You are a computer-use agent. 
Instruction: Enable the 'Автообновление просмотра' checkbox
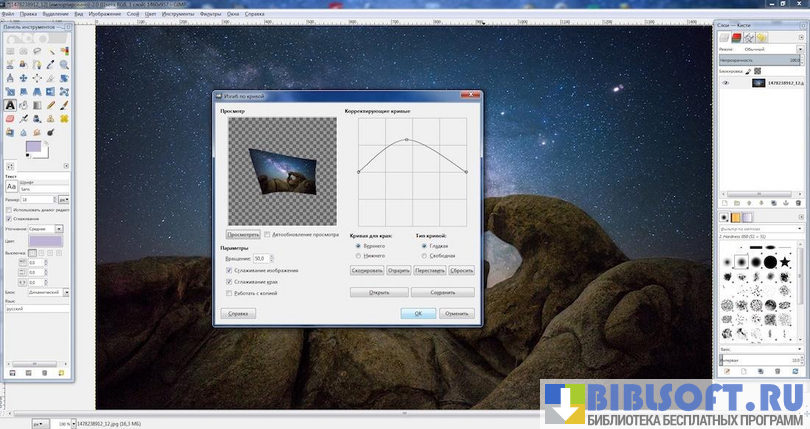pos(267,234)
